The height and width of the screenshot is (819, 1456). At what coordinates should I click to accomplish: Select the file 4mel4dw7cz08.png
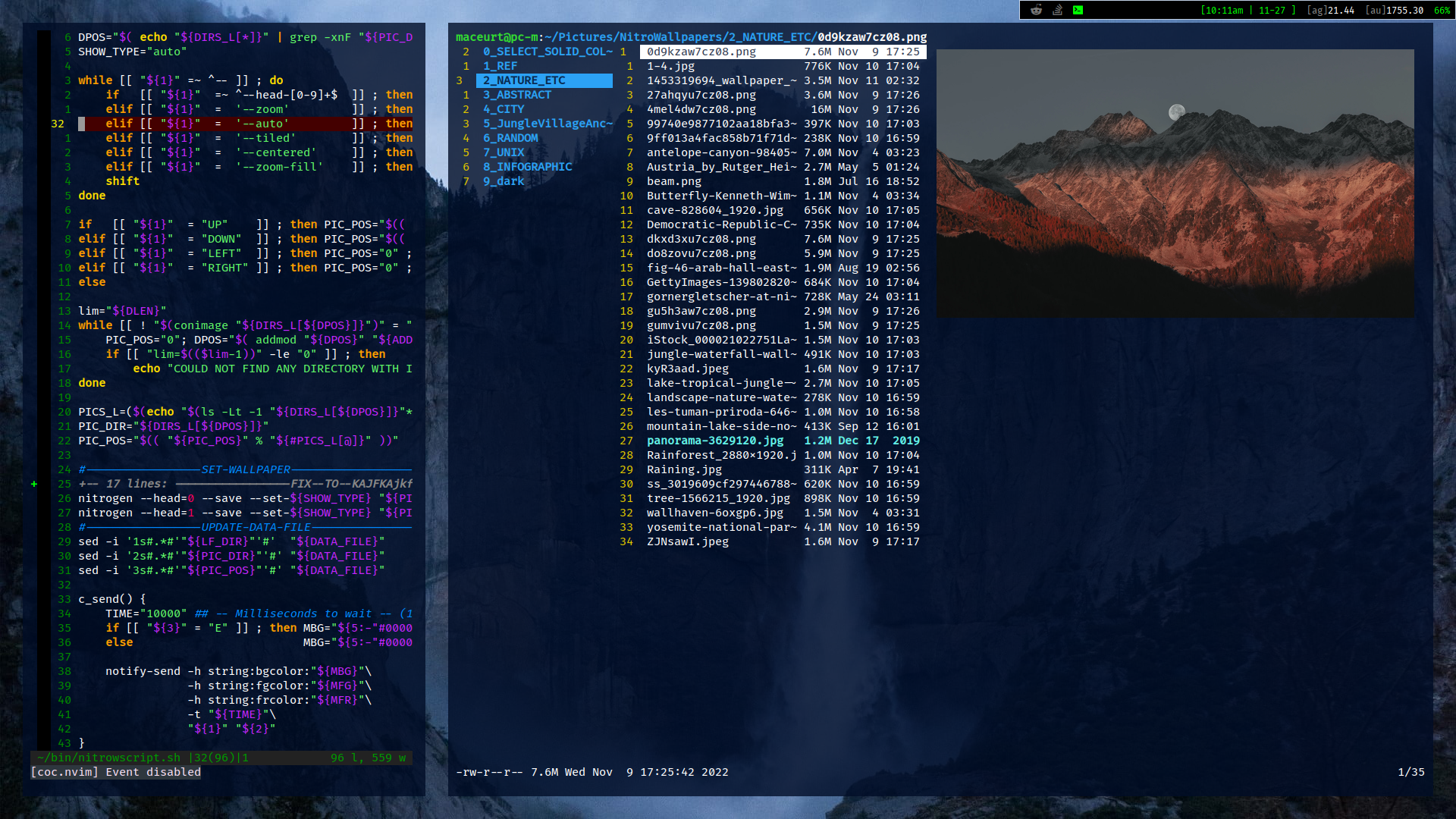[783, 109]
